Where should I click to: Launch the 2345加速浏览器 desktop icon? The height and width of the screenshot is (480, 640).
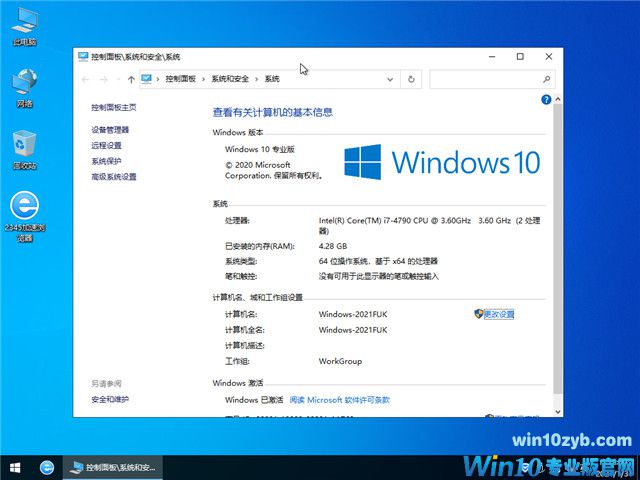point(24,217)
